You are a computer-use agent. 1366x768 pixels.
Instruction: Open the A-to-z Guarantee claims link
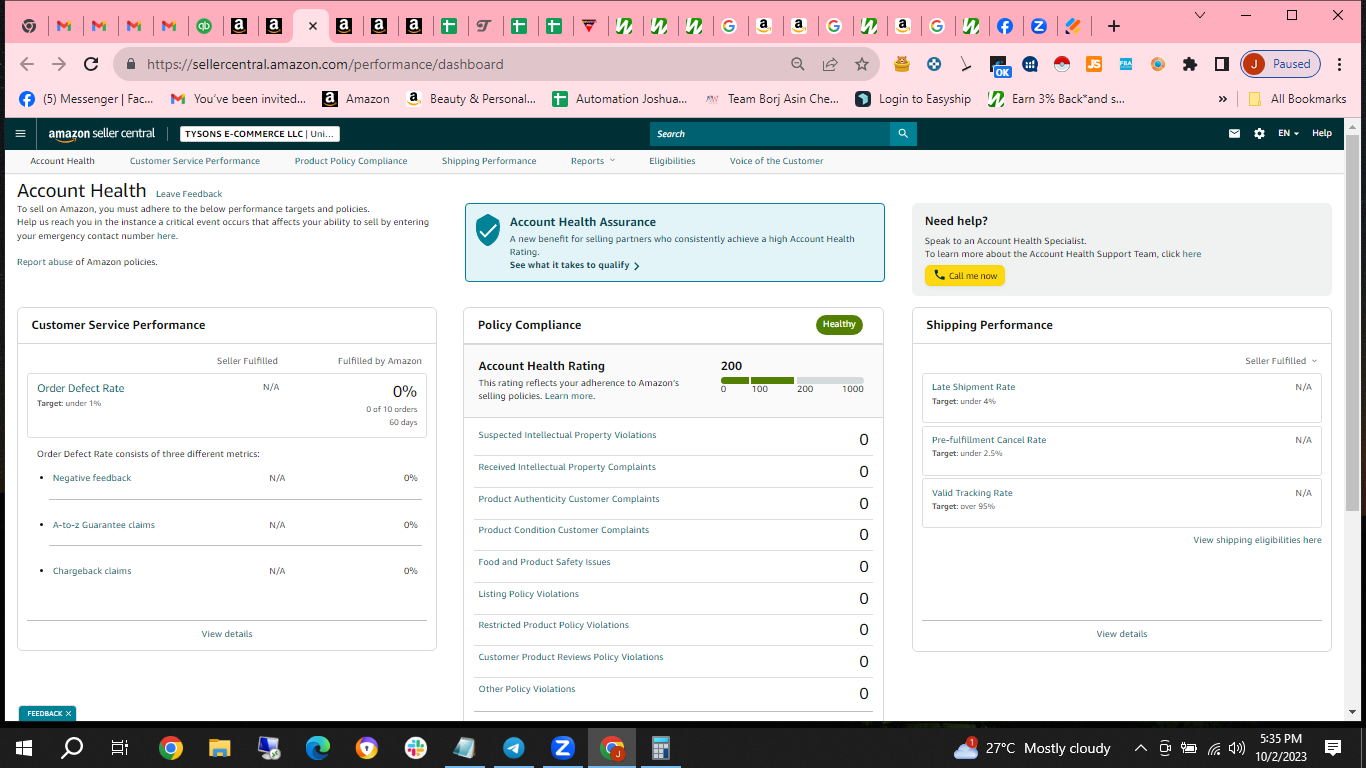[104, 525]
